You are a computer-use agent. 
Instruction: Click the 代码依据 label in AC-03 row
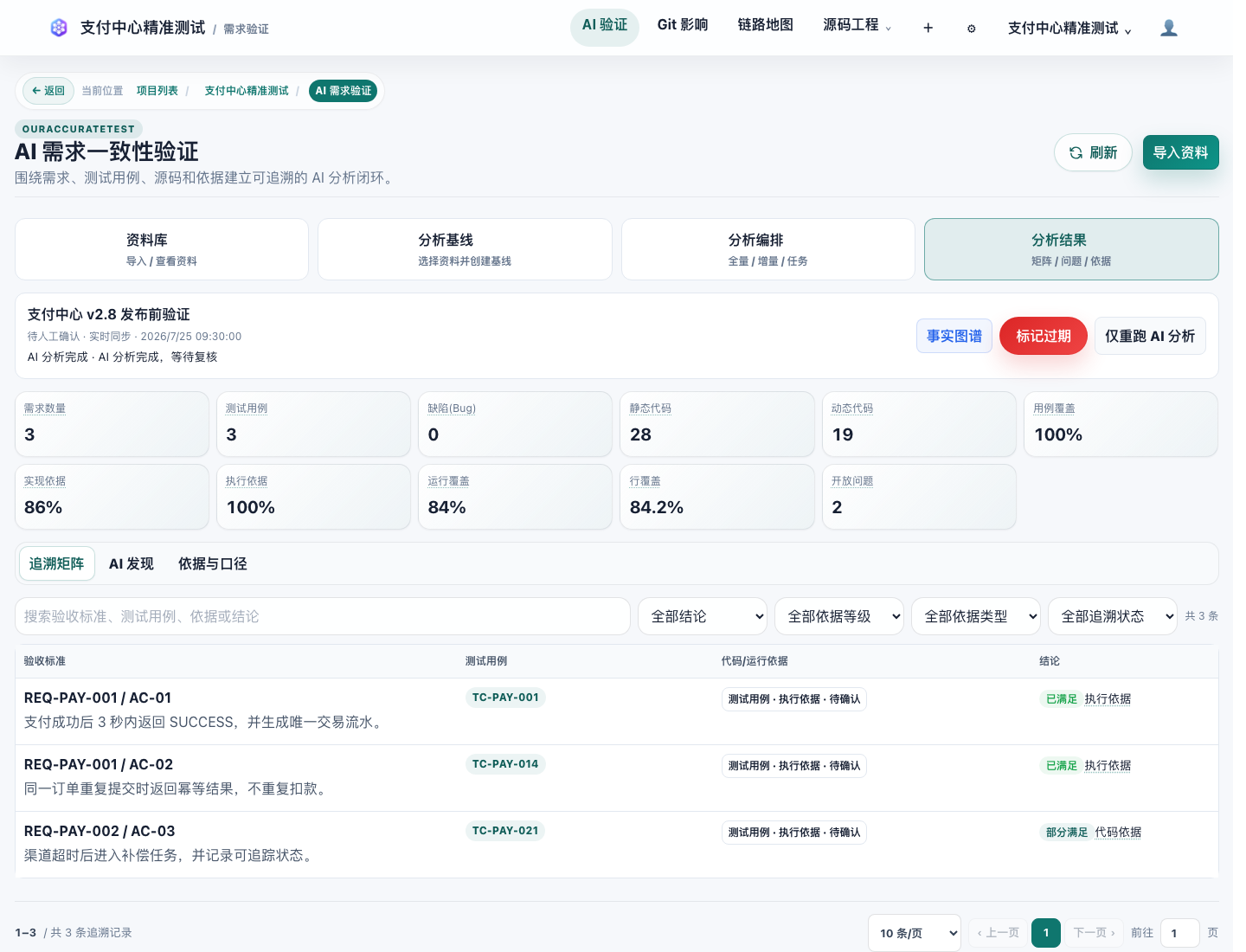[1118, 833]
